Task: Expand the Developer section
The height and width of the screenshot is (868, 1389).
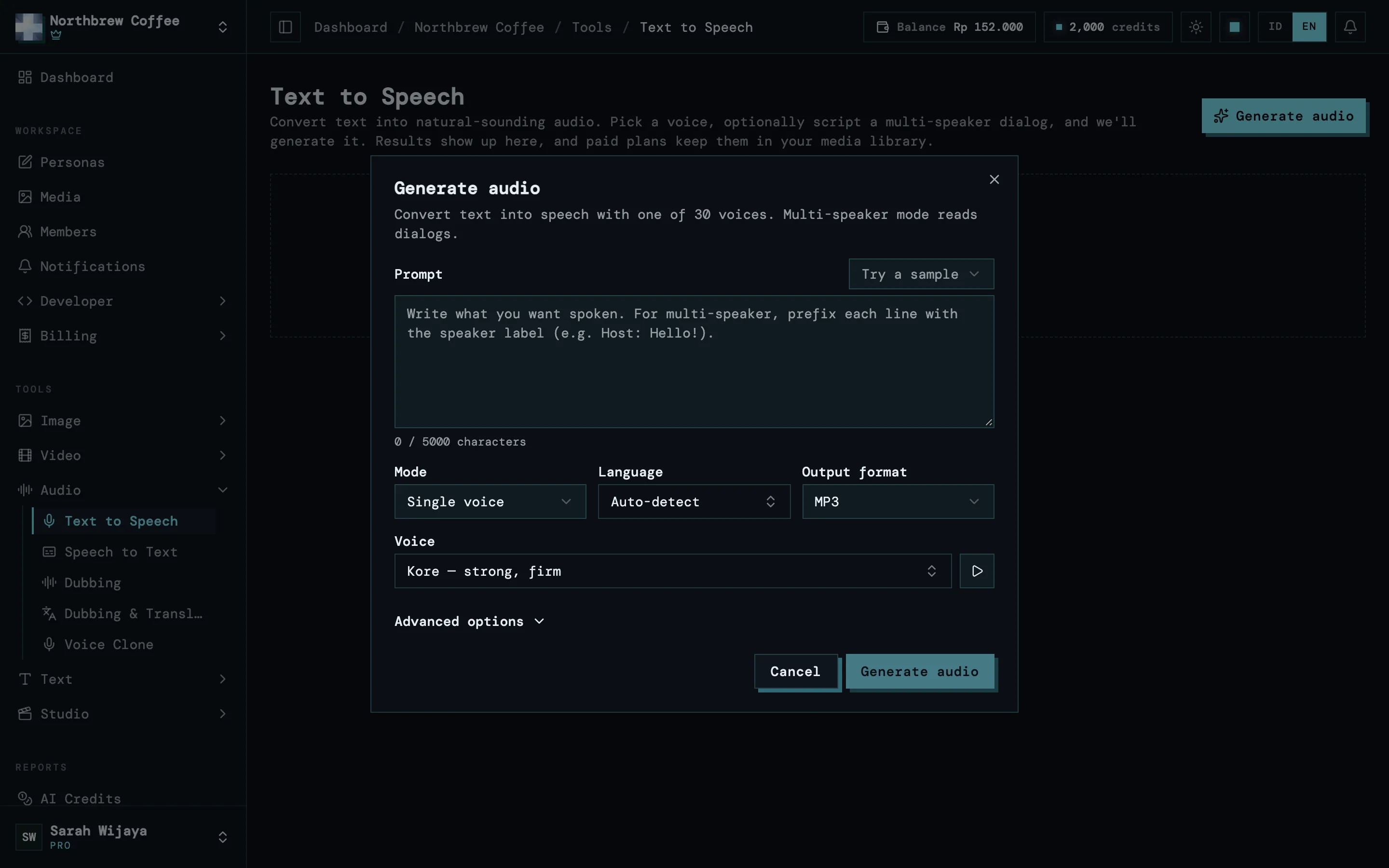Action: 123,301
